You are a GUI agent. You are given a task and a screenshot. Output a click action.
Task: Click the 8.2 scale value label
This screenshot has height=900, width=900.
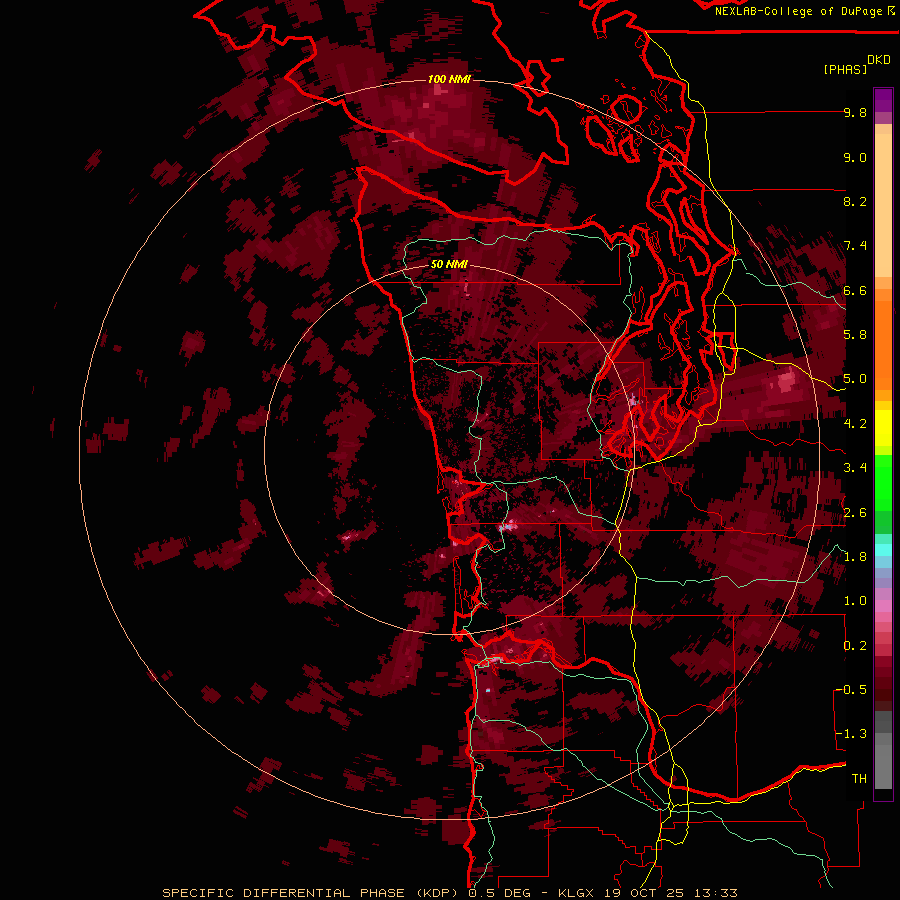coord(855,202)
